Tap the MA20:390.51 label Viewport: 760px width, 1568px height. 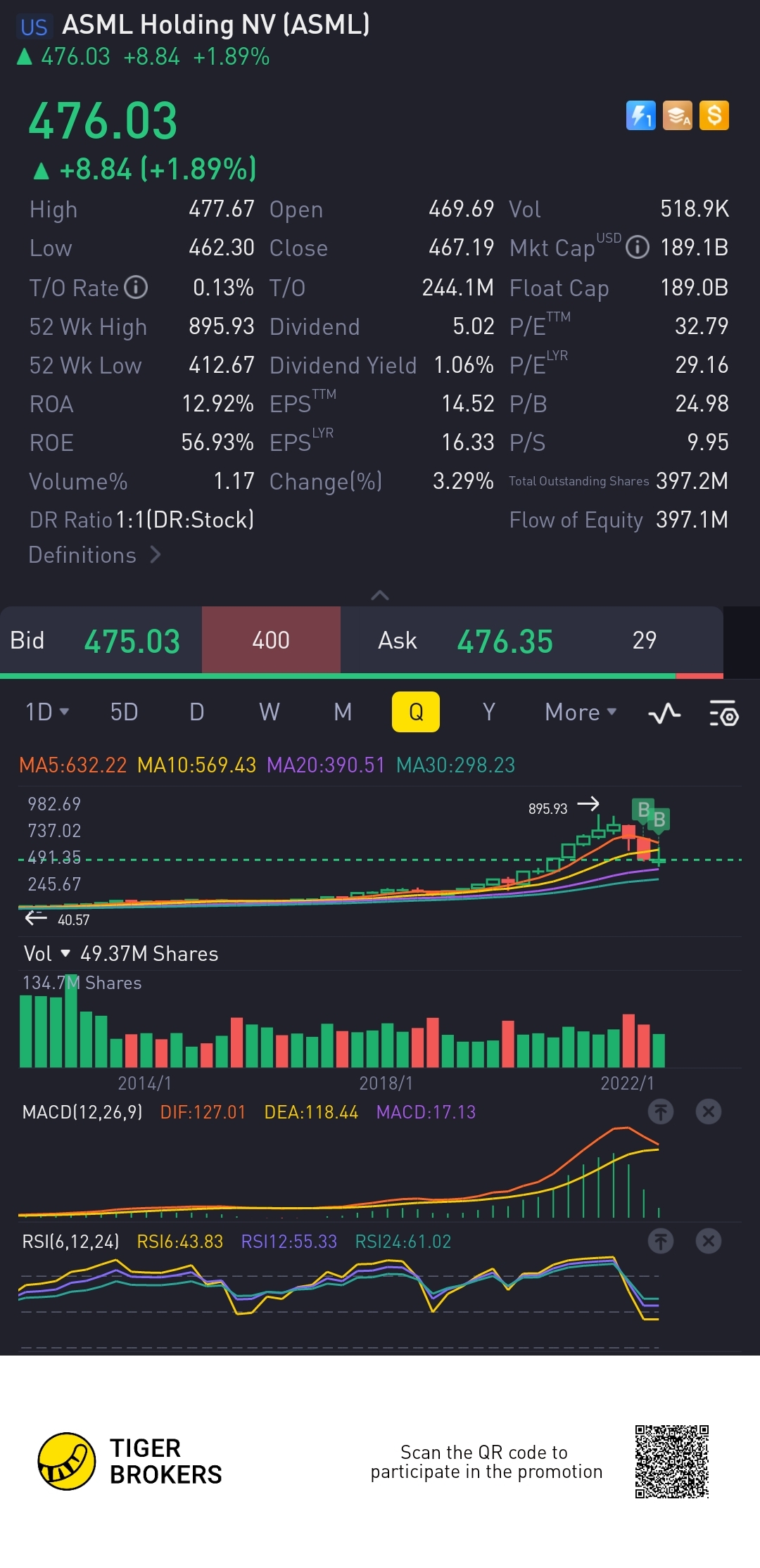[x=326, y=765]
